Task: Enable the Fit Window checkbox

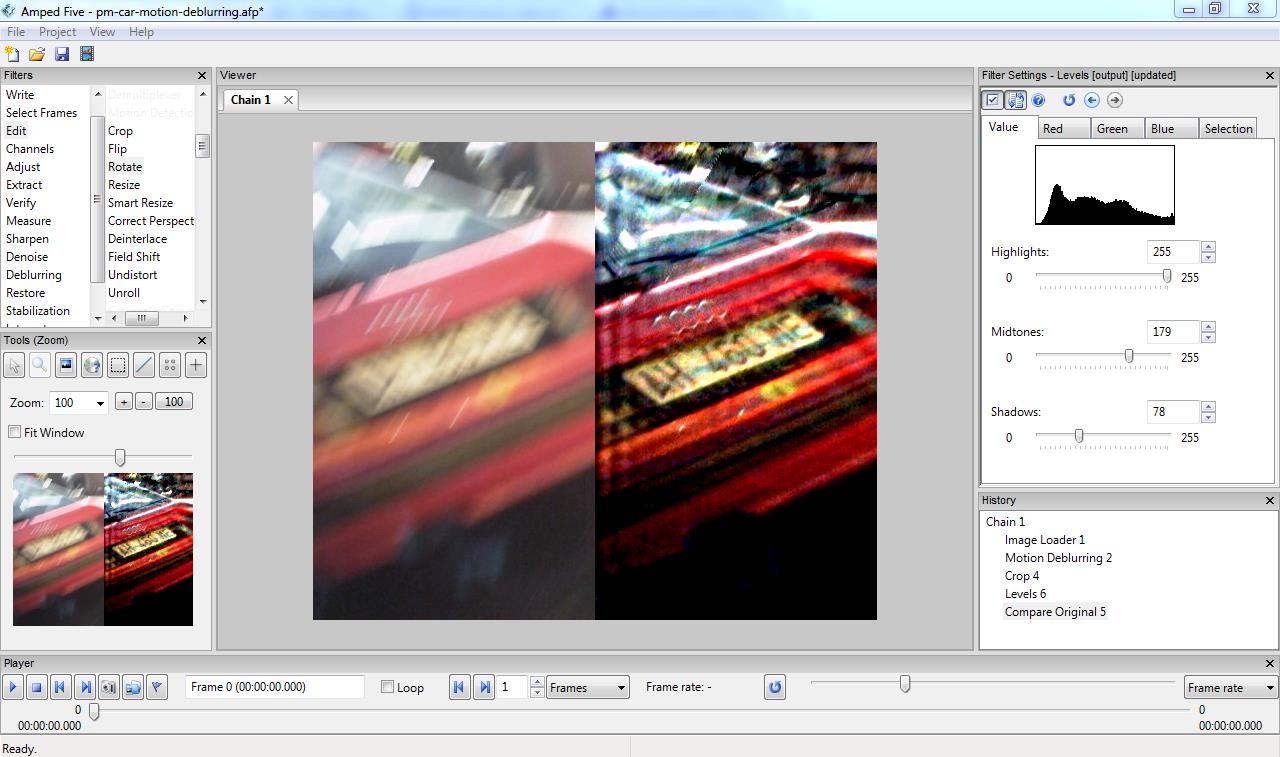Action: pos(15,432)
